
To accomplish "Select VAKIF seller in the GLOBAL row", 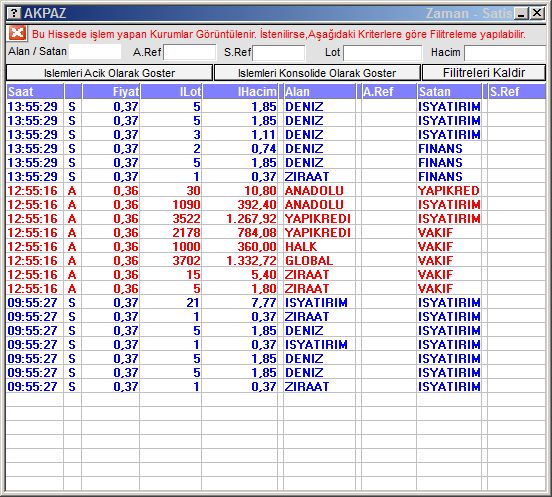I will [435, 260].
